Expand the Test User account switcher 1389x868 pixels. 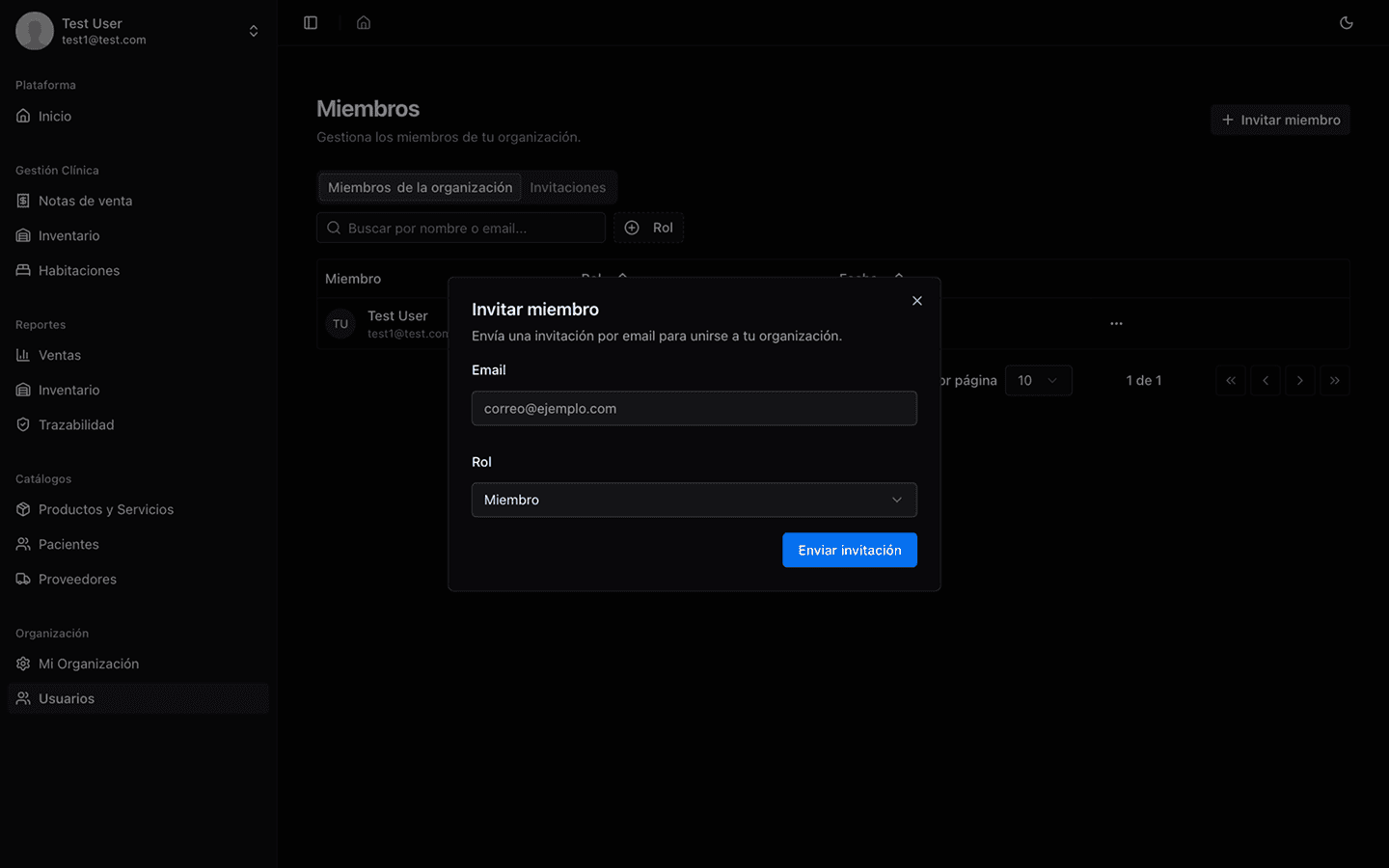(x=253, y=31)
